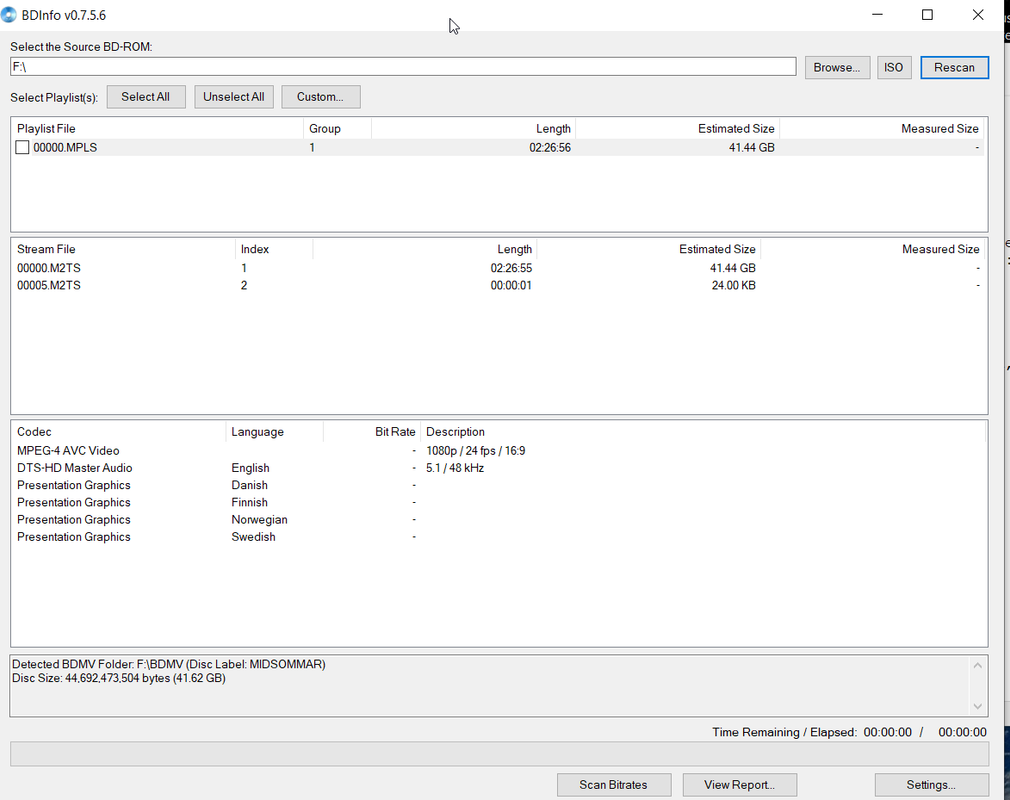Image resolution: width=1010 pixels, height=800 pixels.
Task: Sort playlists by Group column
Action: pyautogui.click(x=337, y=129)
